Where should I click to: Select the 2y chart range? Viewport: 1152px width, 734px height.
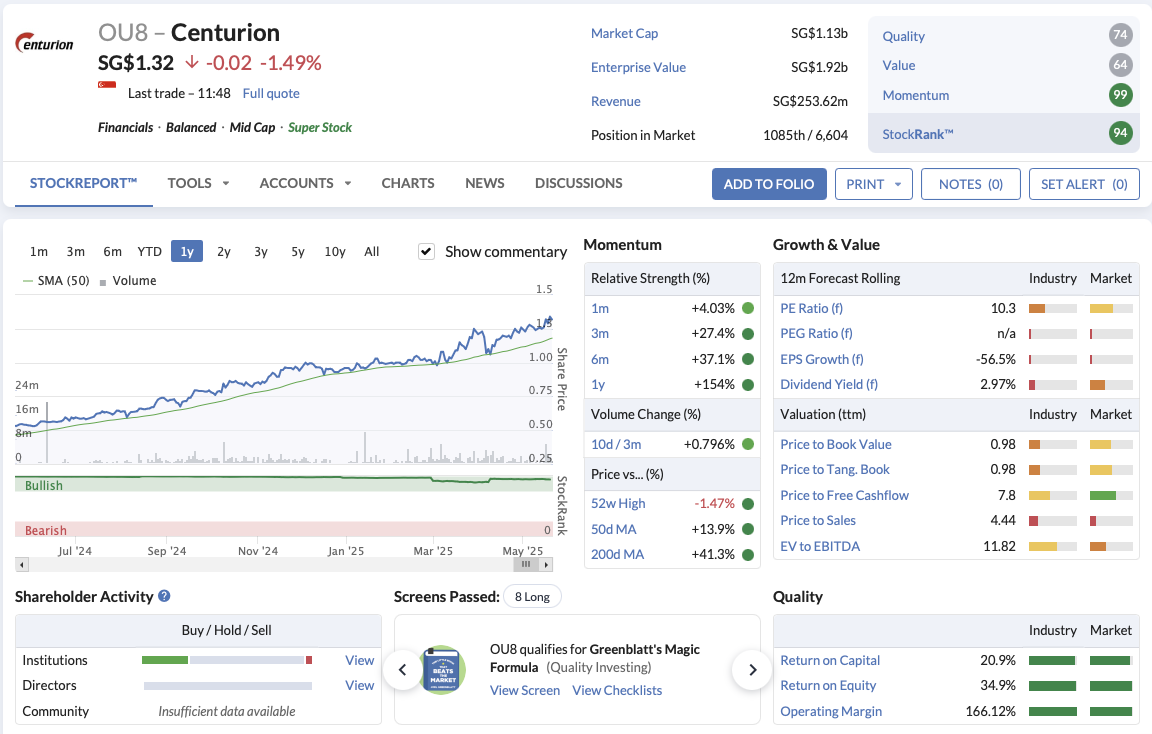coord(224,251)
